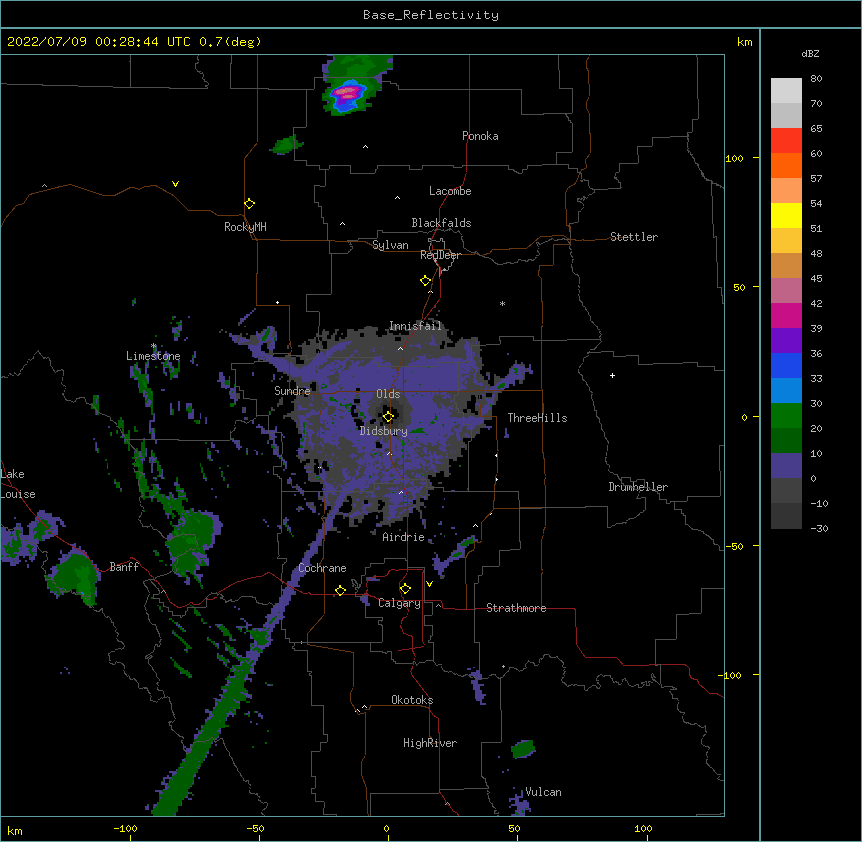Viewport: 862px width, 842px height.
Task: Select the red 60-65 dBZ legend swatch
Action: point(786,140)
